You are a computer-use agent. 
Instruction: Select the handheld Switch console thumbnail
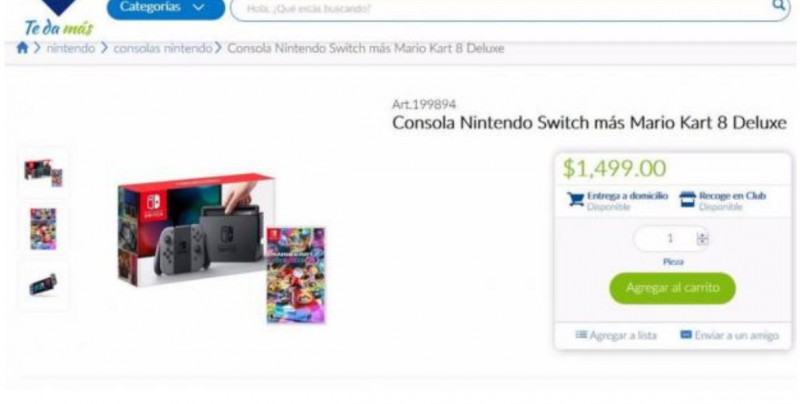(44, 285)
